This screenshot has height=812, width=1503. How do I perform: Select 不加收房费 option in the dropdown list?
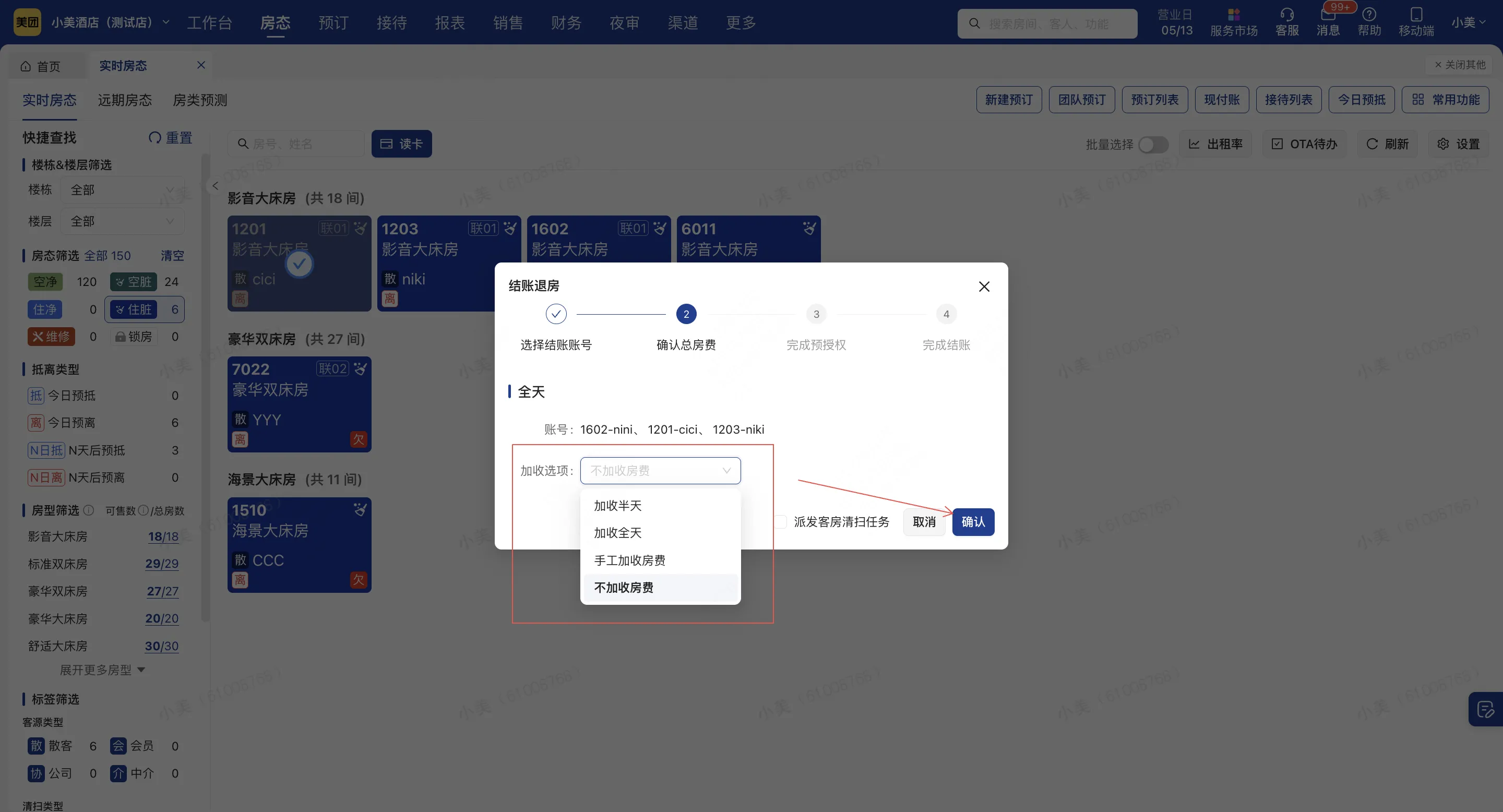(660, 588)
